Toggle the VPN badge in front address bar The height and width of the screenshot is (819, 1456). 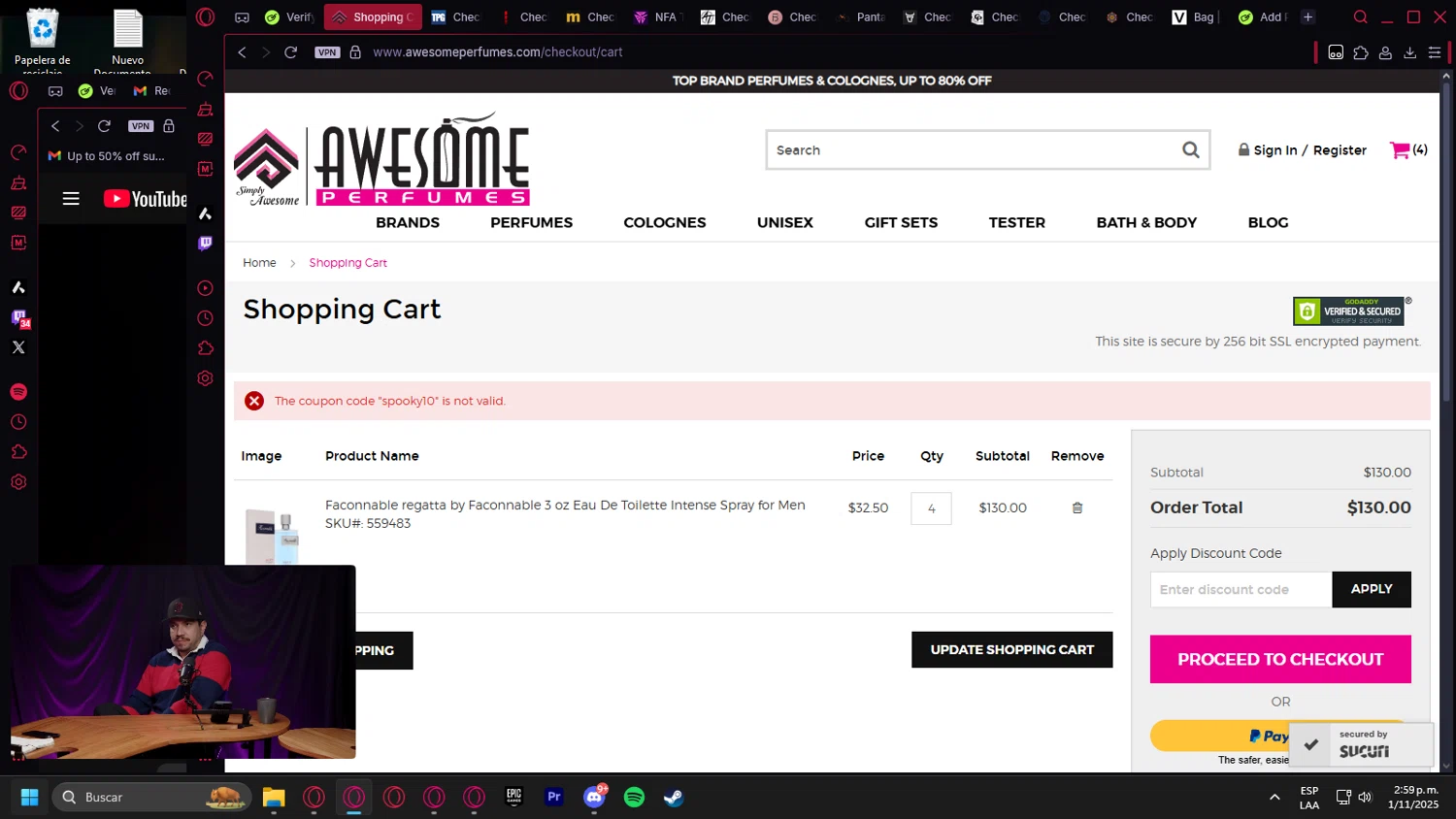click(x=327, y=52)
